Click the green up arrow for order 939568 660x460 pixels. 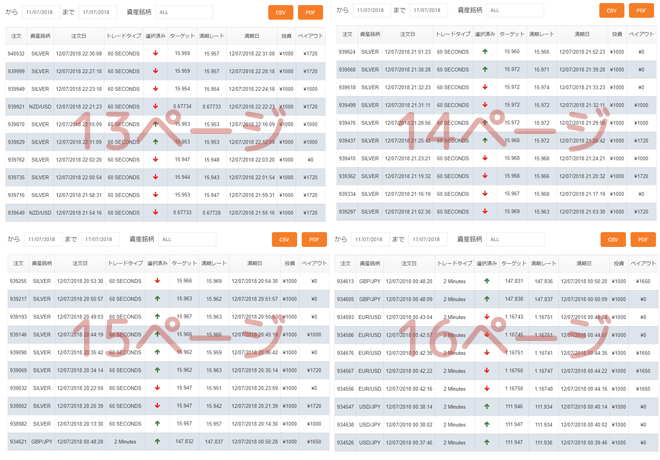pyautogui.click(x=485, y=69)
